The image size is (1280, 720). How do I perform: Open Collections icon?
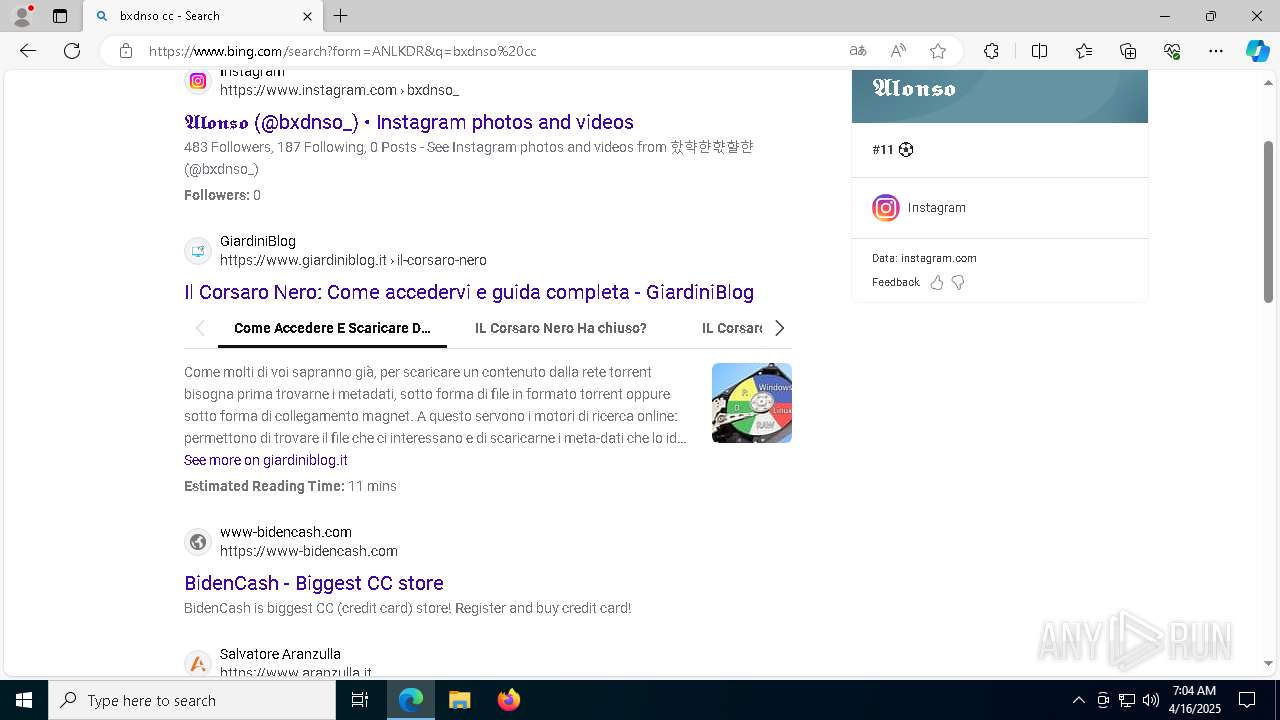pyautogui.click(x=1128, y=51)
